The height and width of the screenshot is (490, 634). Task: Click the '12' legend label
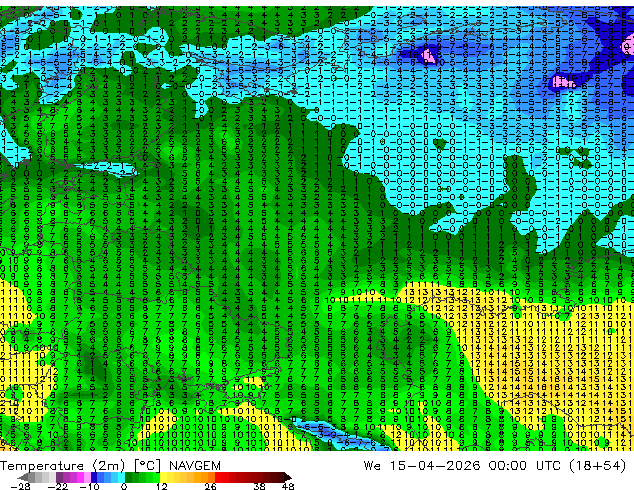tap(162, 486)
